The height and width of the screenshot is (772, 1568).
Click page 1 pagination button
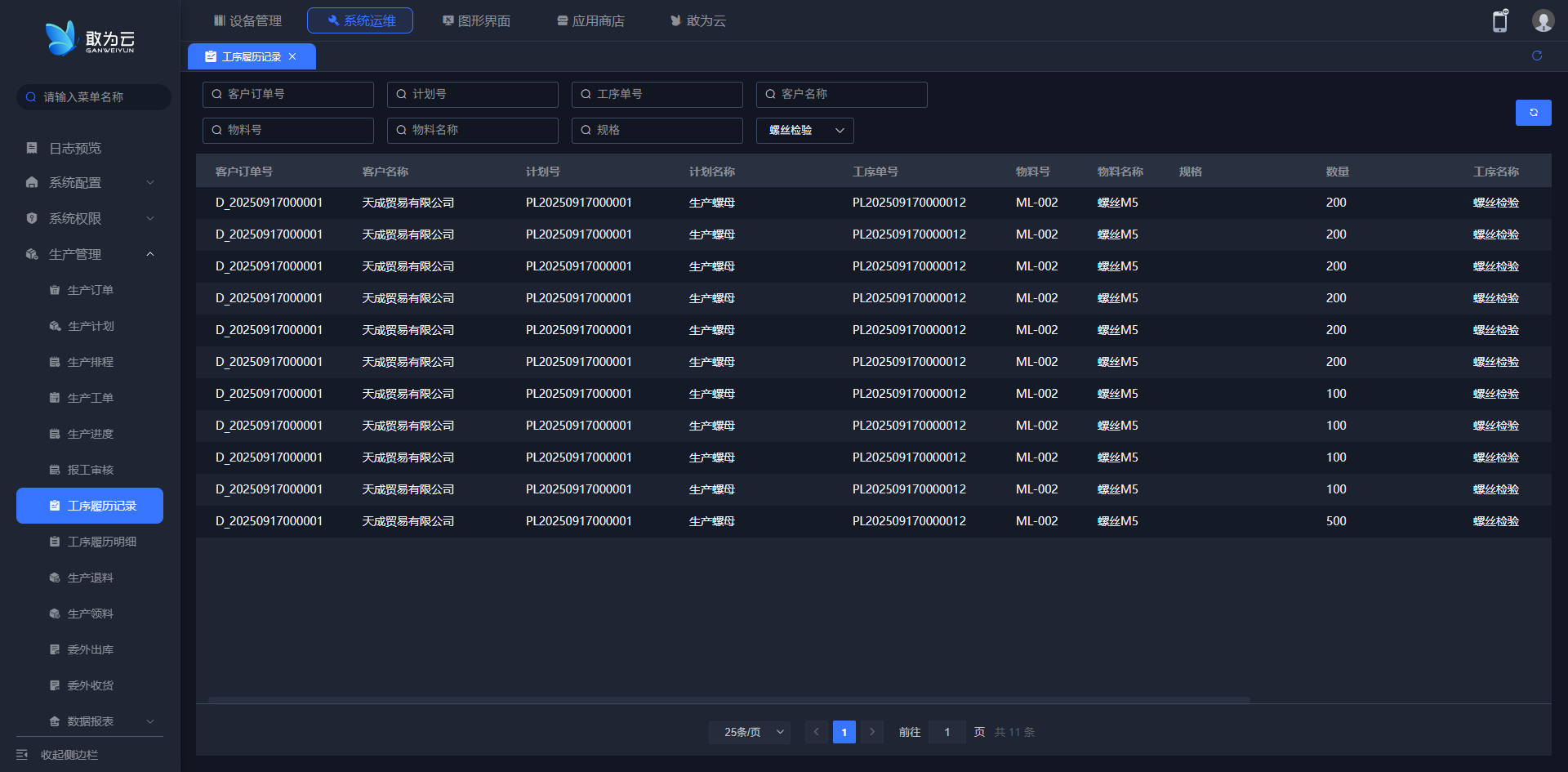coord(844,732)
